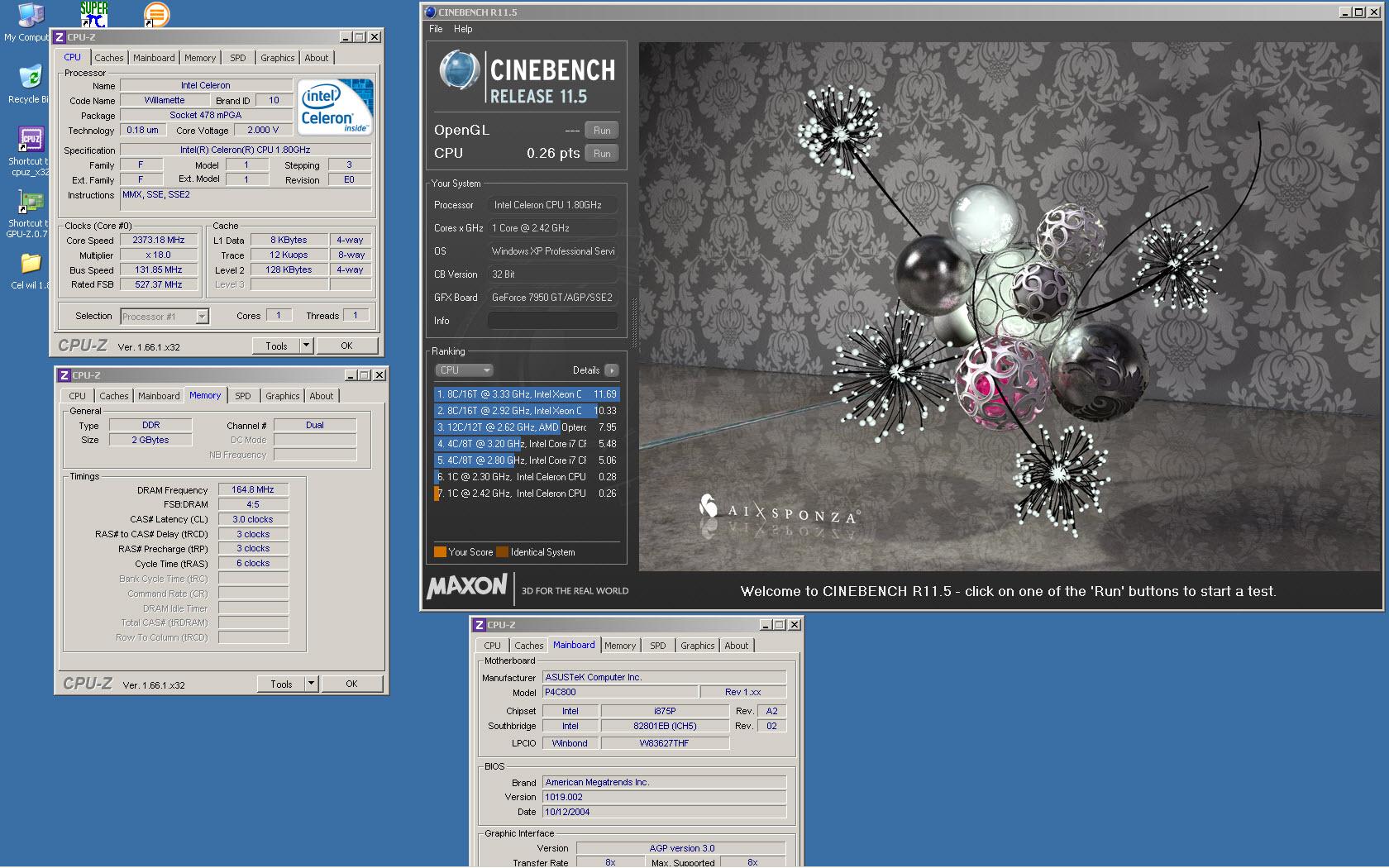Expand the Processor #1 selection combo box
Image resolution: width=1389 pixels, height=868 pixels.
click(x=202, y=317)
